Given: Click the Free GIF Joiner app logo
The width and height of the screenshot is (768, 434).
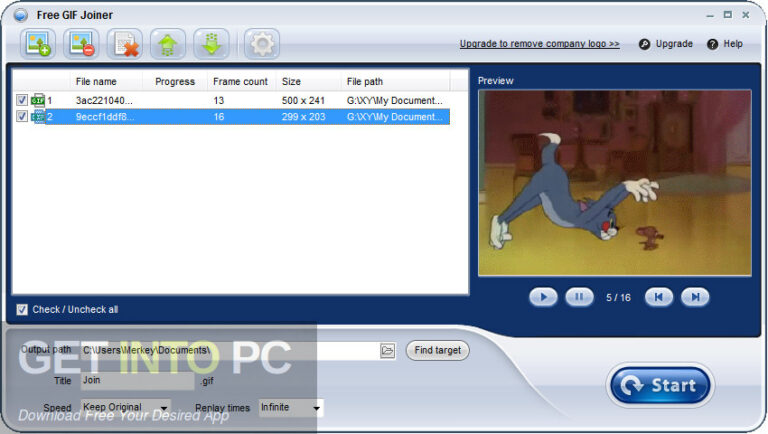Looking at the screenshot, I should click(x=21, y=15).
